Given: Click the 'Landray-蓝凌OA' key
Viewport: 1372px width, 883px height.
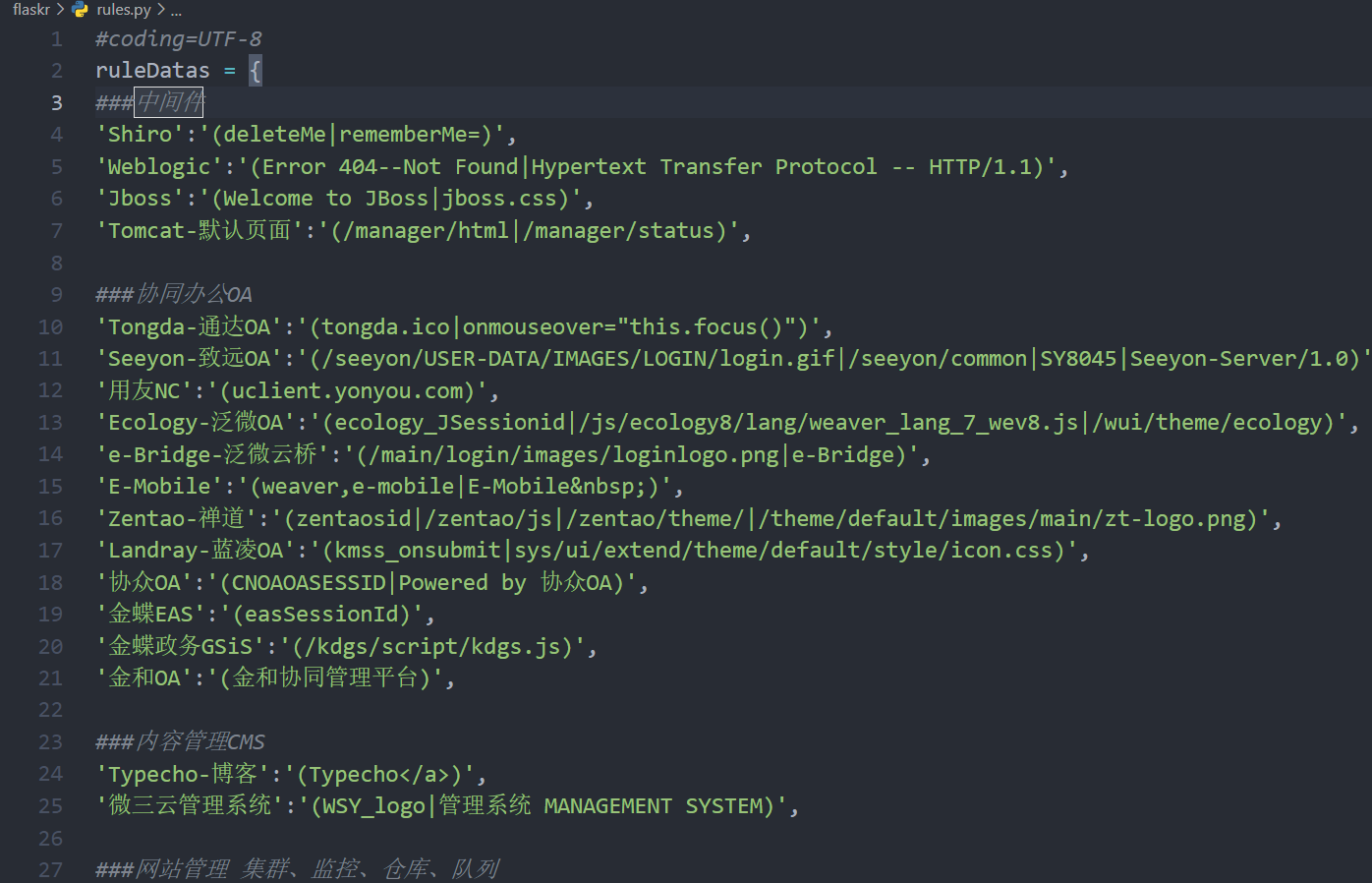Looking at the screenshot, I should coord(196,551).
